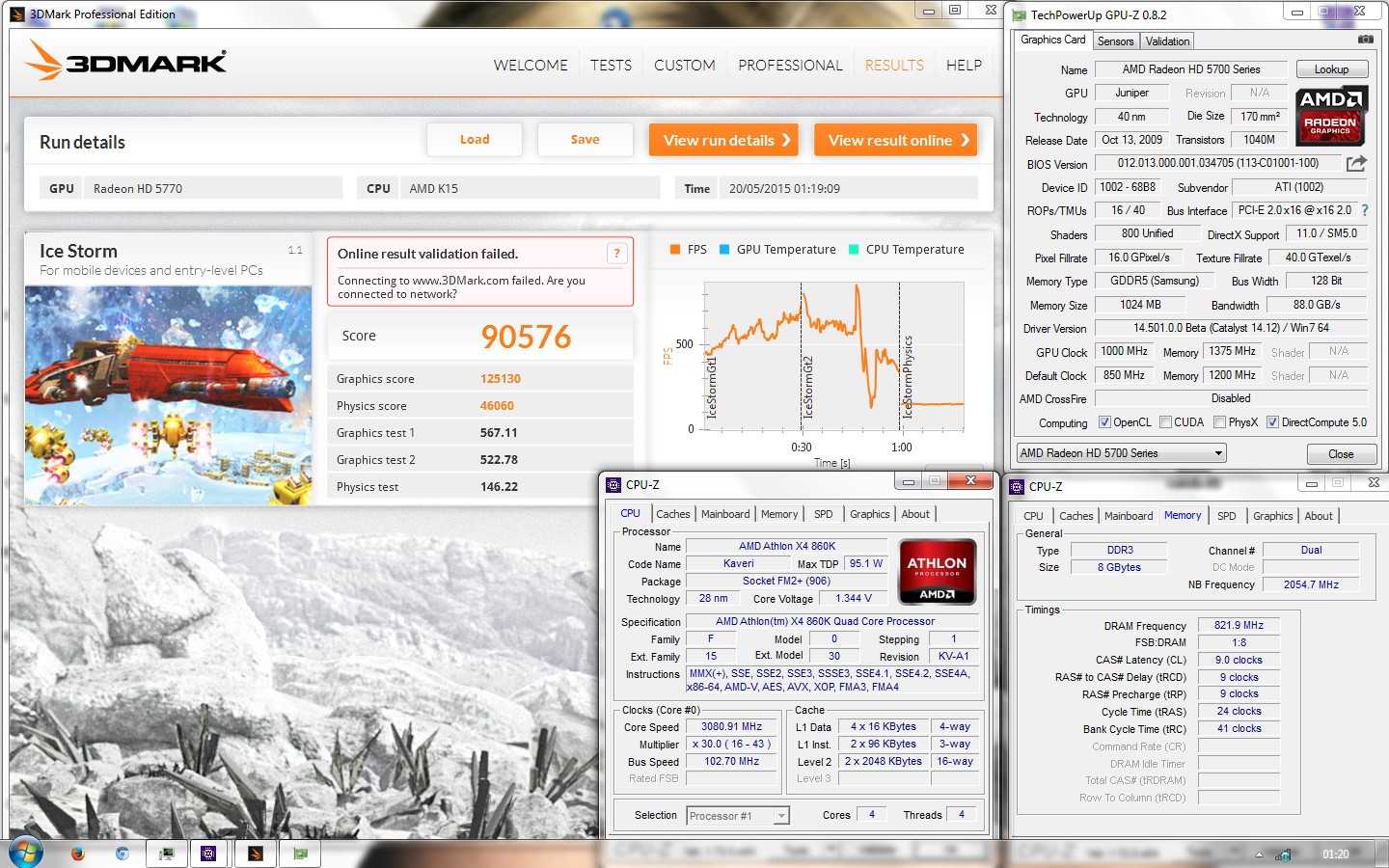The image size is (1389, 868).
Task: Take GPU-Z screenshot with camera icon
Action: click(x=1365, y=40)
